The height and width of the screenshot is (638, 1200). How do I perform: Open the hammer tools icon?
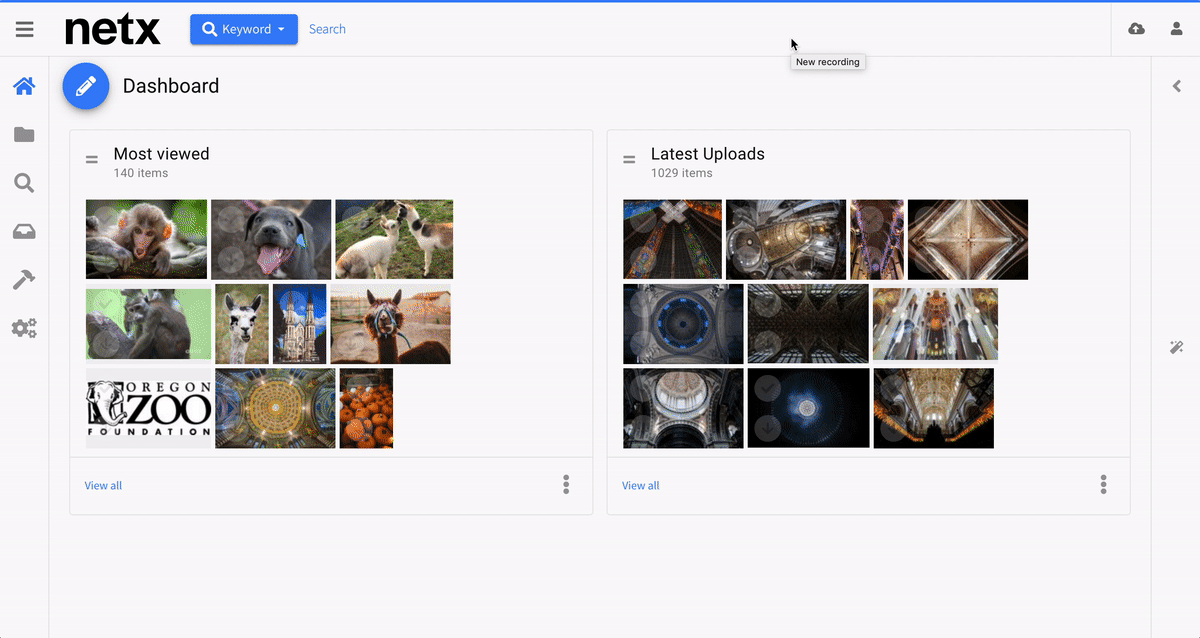click(24, 280)
